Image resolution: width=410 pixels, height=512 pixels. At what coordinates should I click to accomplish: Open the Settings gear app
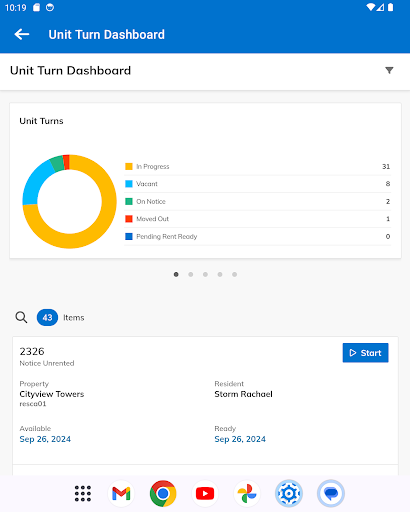coord(289,493)
